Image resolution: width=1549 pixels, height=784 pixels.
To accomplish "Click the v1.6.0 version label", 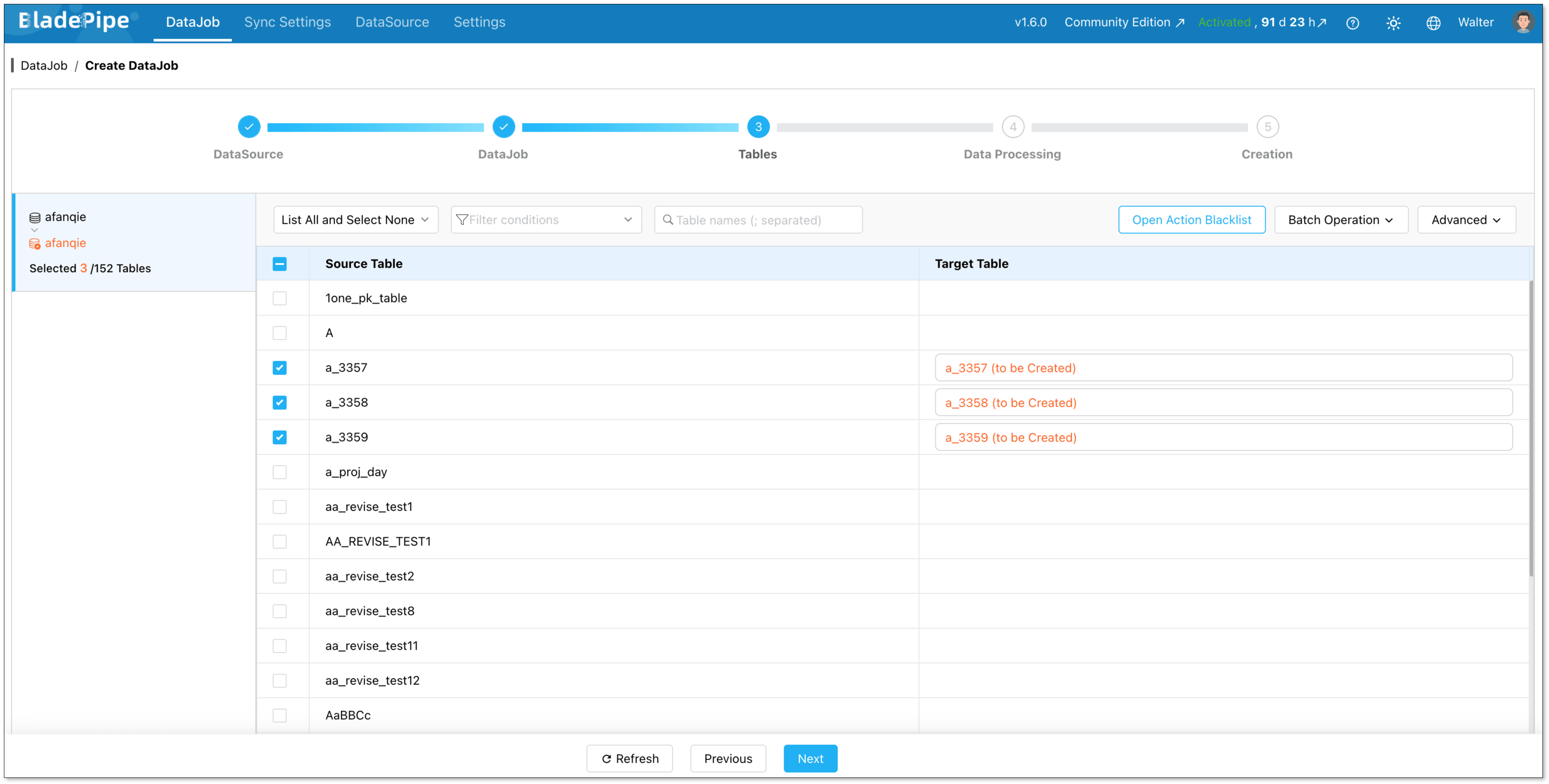I will coord(1030,22).
